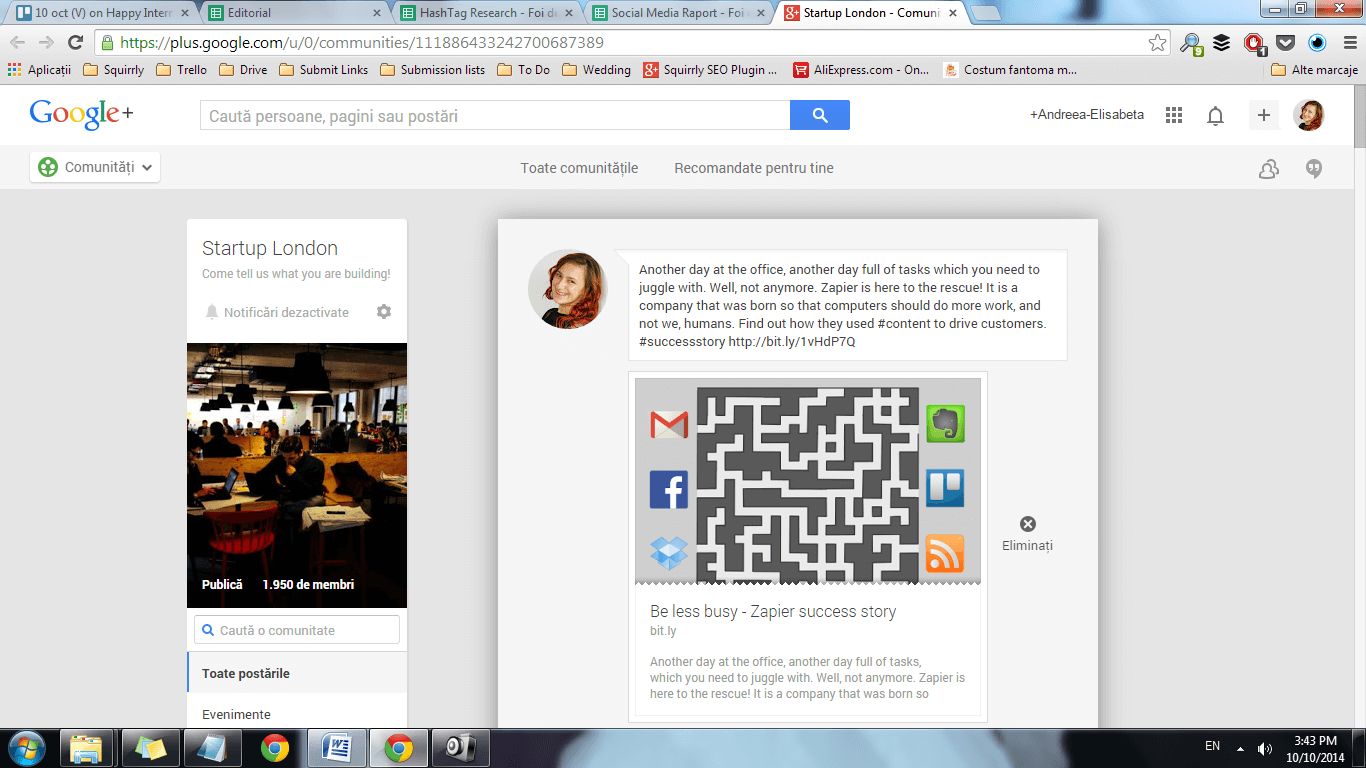Click the magnifier key extension icon
The image size is (1366, 768).
point(1191,43)
